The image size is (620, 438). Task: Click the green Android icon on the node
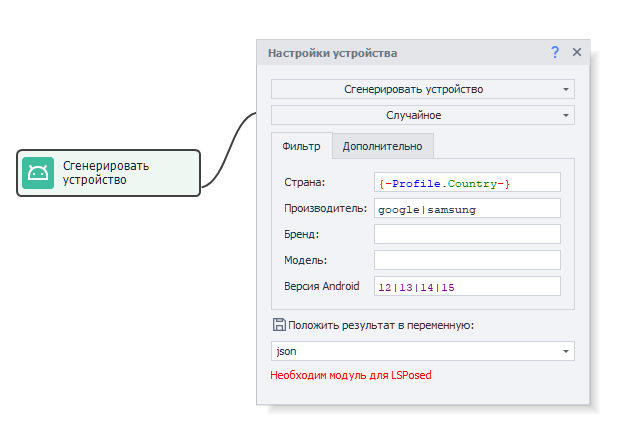pos(39,173)
